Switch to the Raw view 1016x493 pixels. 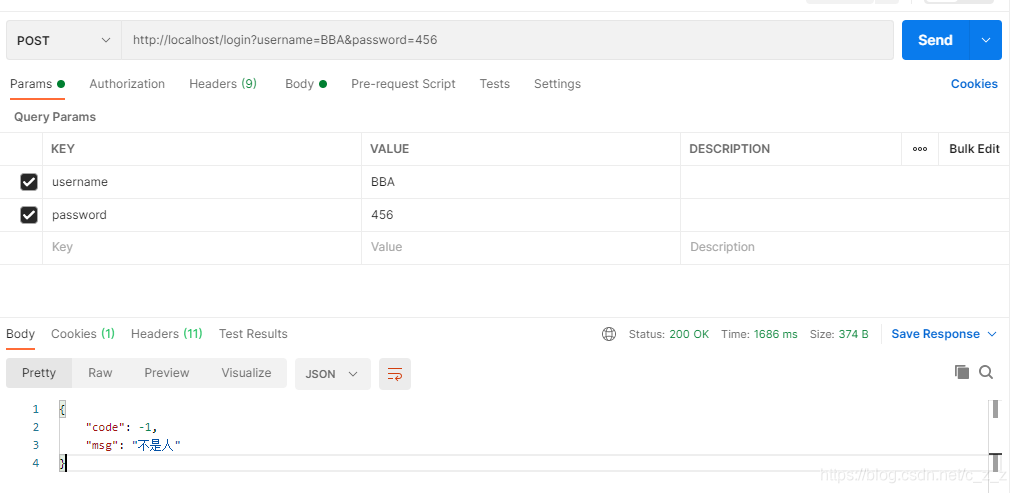click(x=100, y=373)
